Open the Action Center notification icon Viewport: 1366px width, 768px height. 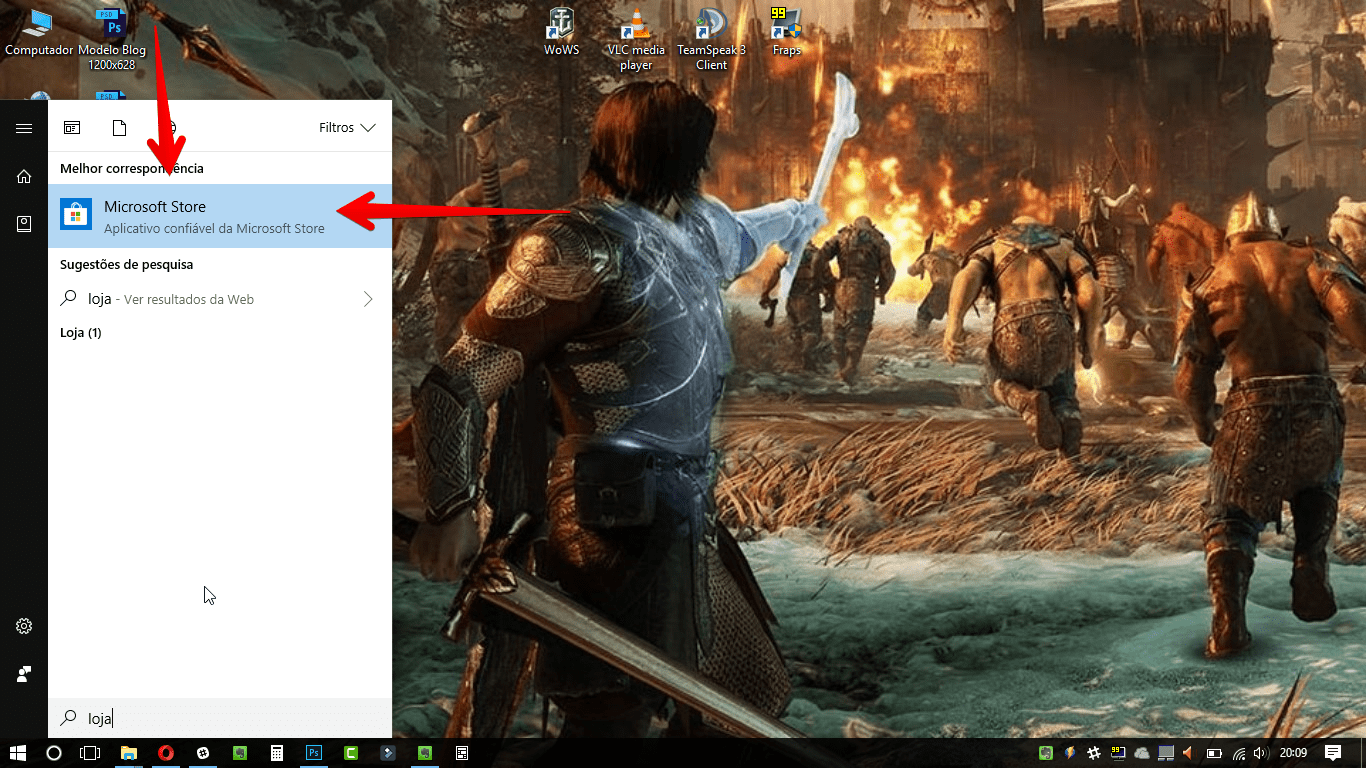1333,753
